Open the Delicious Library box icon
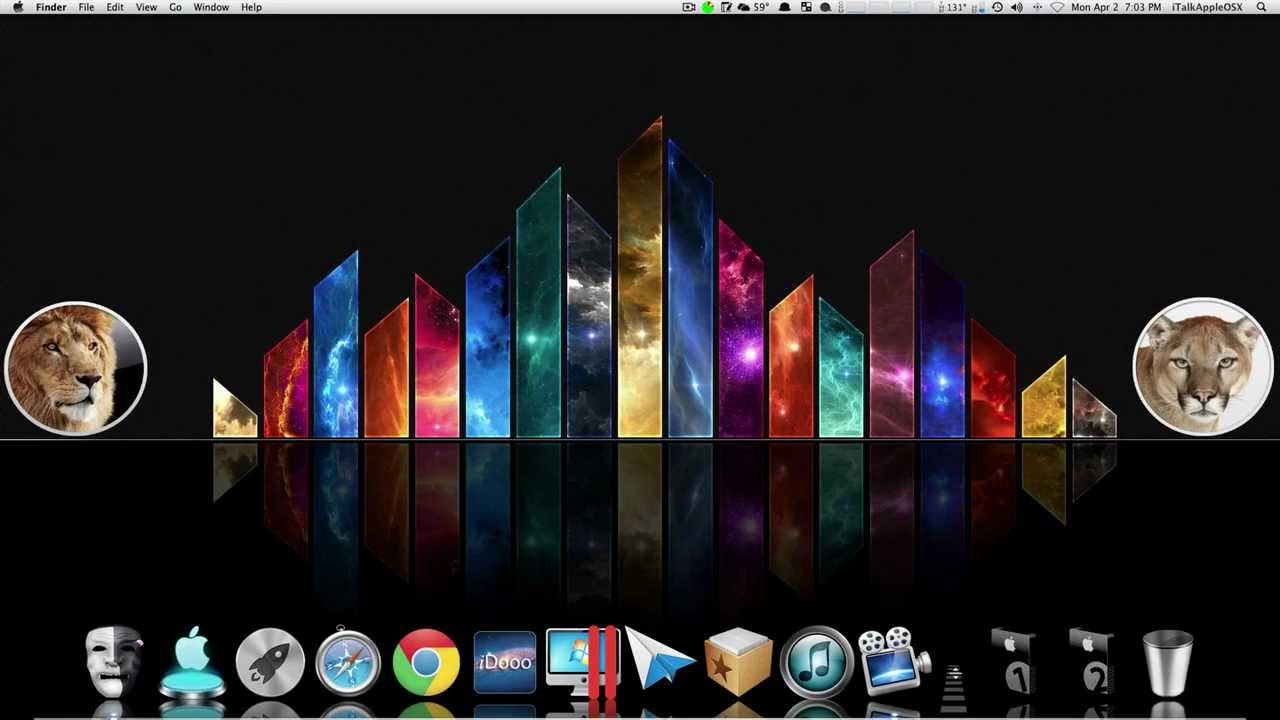 (x=738, y=661)
